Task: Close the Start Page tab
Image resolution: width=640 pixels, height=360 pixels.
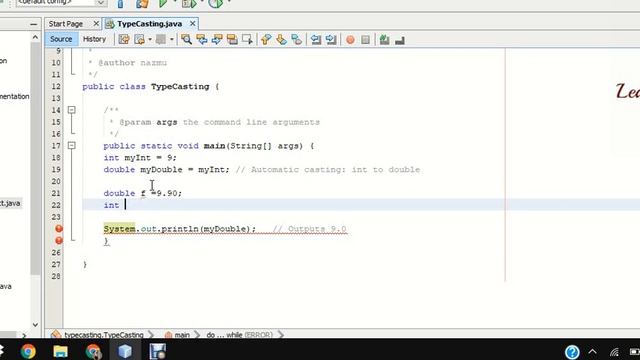Action: pos(96,24)
